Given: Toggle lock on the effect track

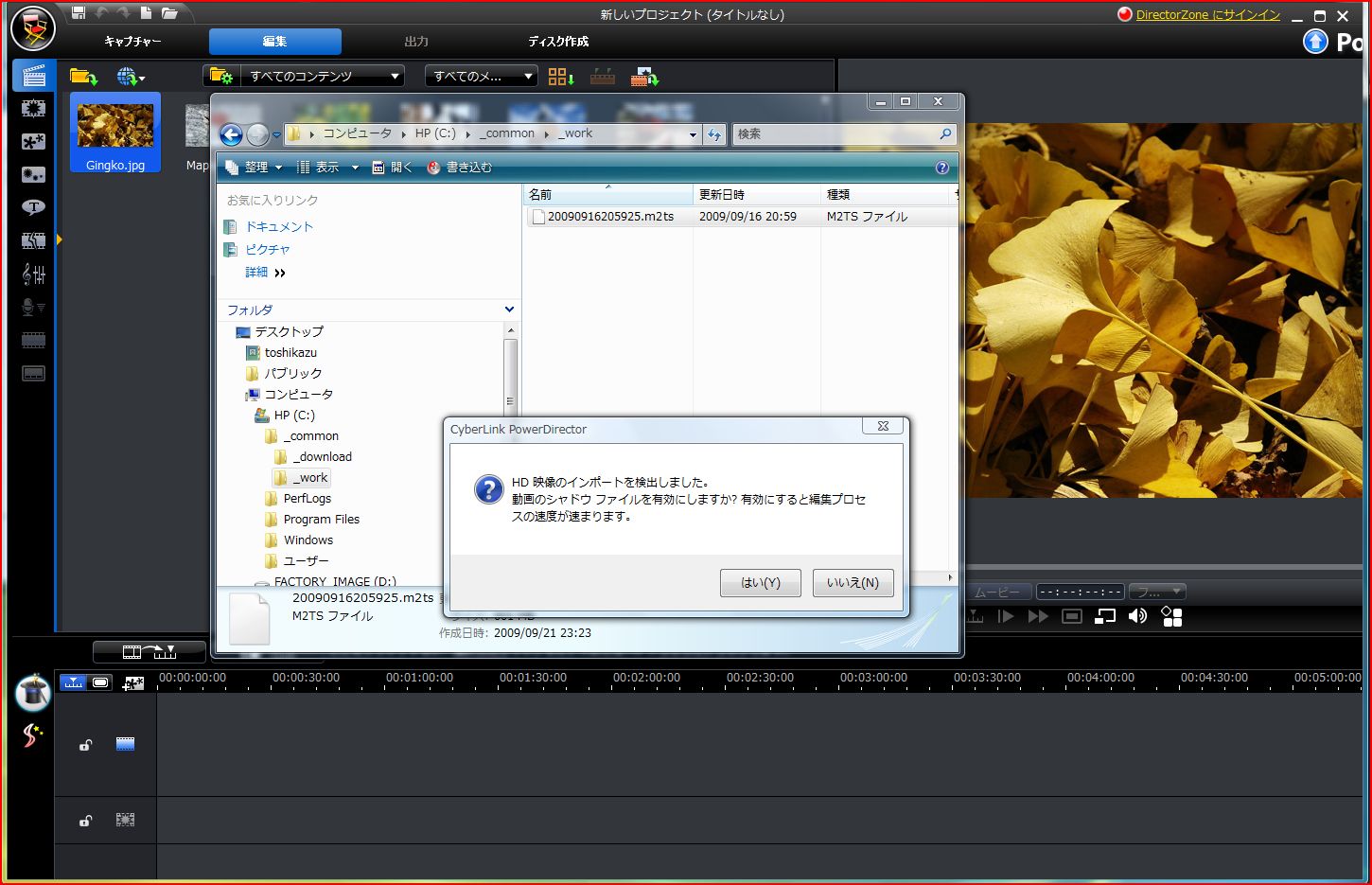Looking at the screenshot, I should [85, 821].
